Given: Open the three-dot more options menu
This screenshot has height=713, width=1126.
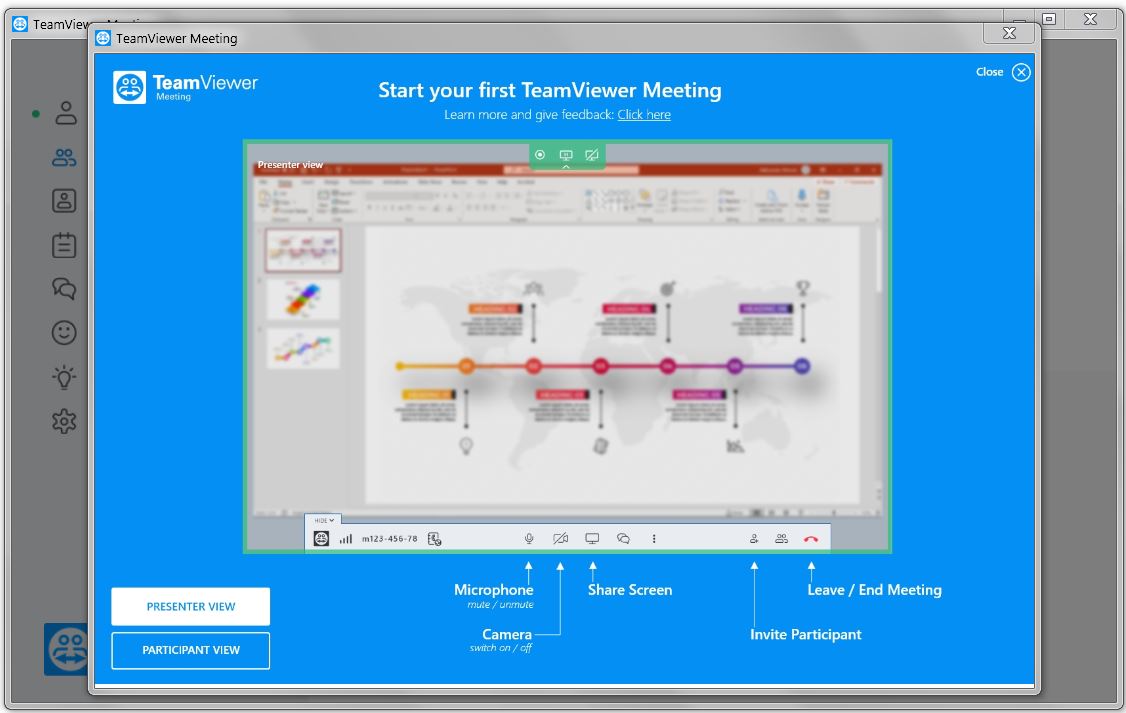Looking at the screenshot, I should pos(653,539).
